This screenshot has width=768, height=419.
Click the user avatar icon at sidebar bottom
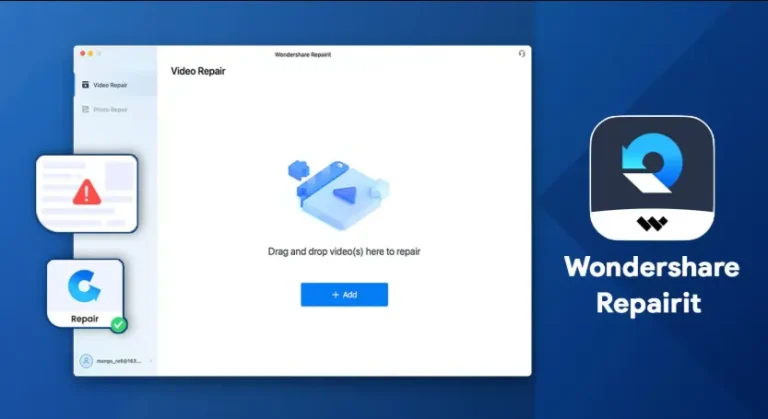point(86,361)
